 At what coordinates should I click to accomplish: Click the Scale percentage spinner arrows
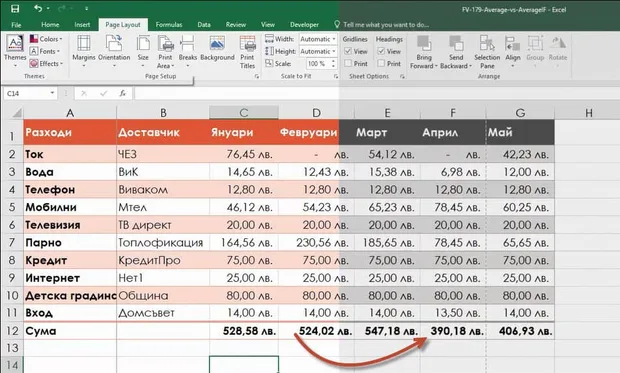point(333,63)
